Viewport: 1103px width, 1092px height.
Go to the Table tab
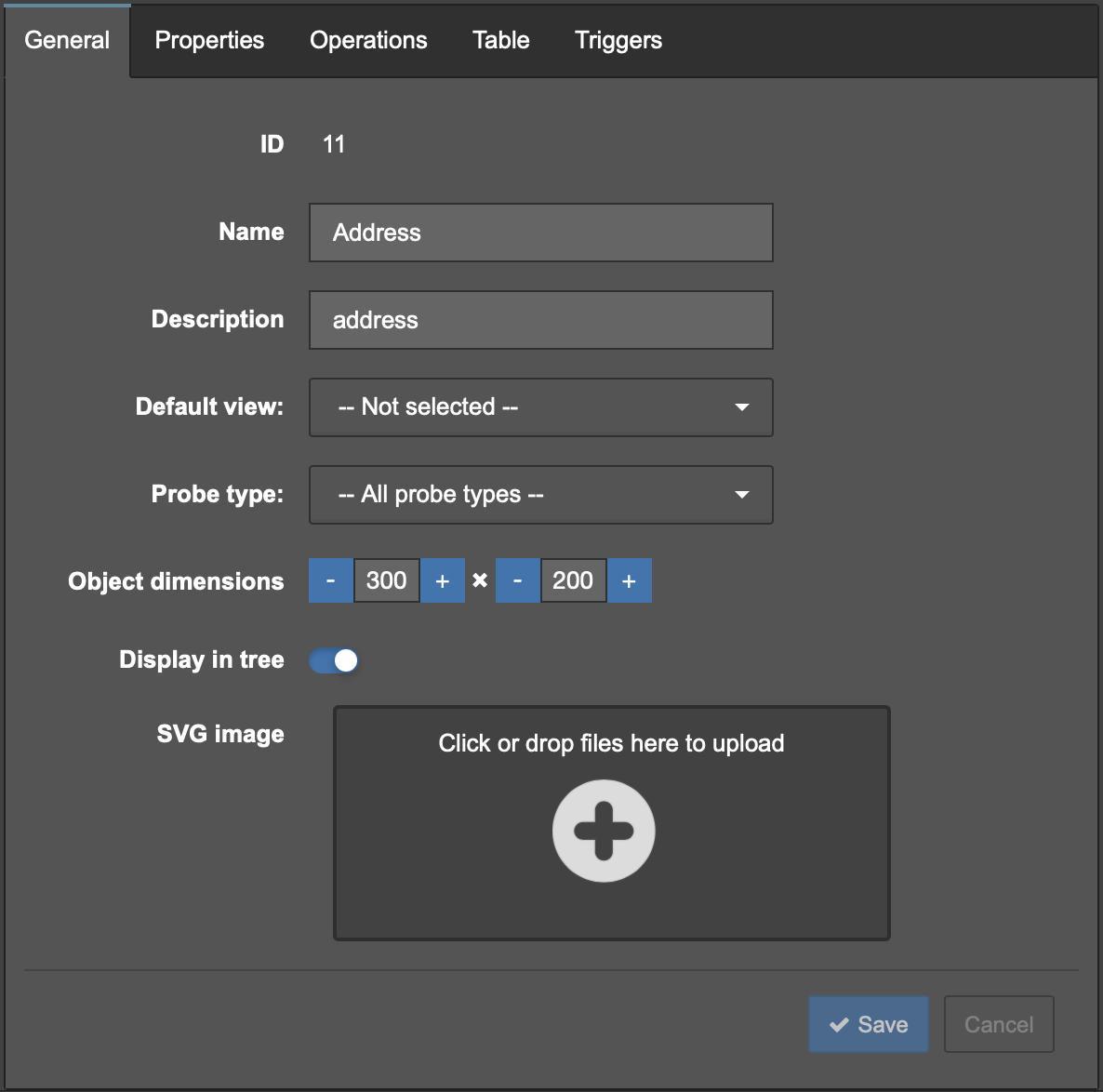point(501,40)
